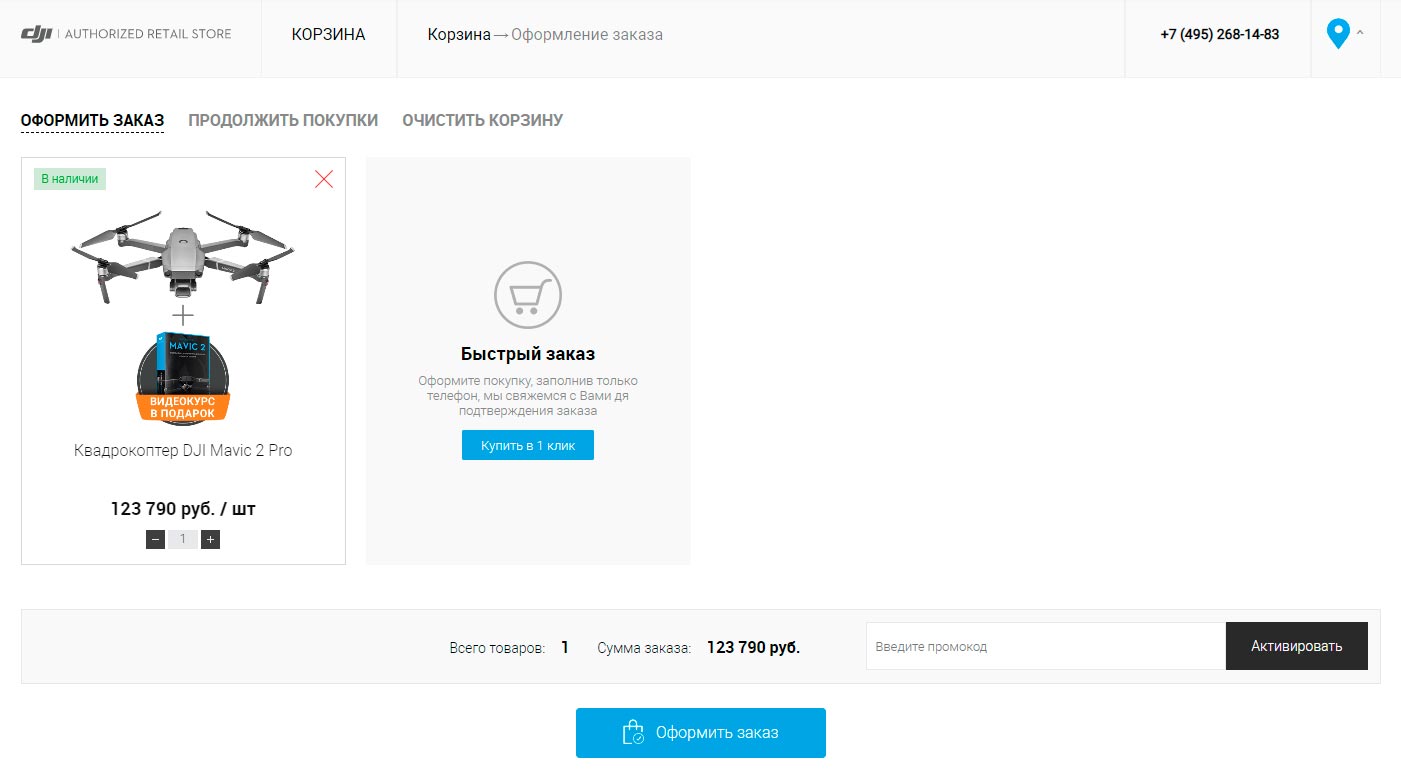This screenshot has width=1401, height=773.
Task: Click the Всего товаров label
Action: point(497,648)
